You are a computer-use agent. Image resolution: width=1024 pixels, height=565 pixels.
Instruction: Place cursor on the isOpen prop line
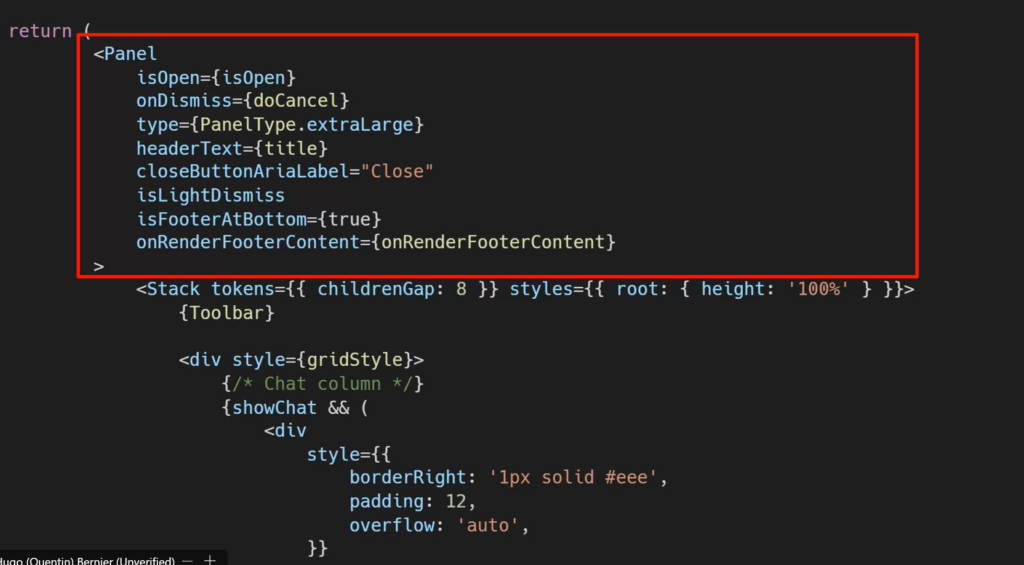(x=216, y=77)
